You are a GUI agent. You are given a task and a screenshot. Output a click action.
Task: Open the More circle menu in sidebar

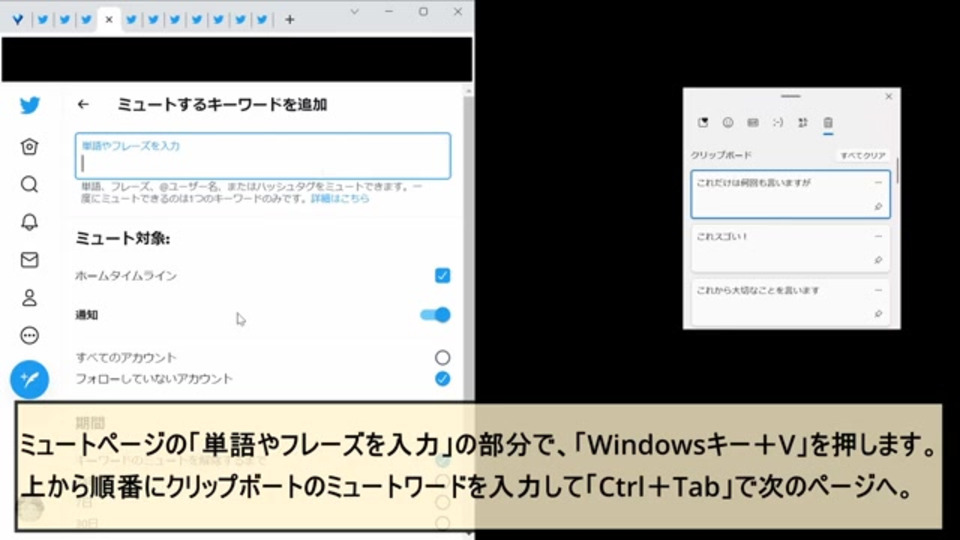[x=29, y=336]
